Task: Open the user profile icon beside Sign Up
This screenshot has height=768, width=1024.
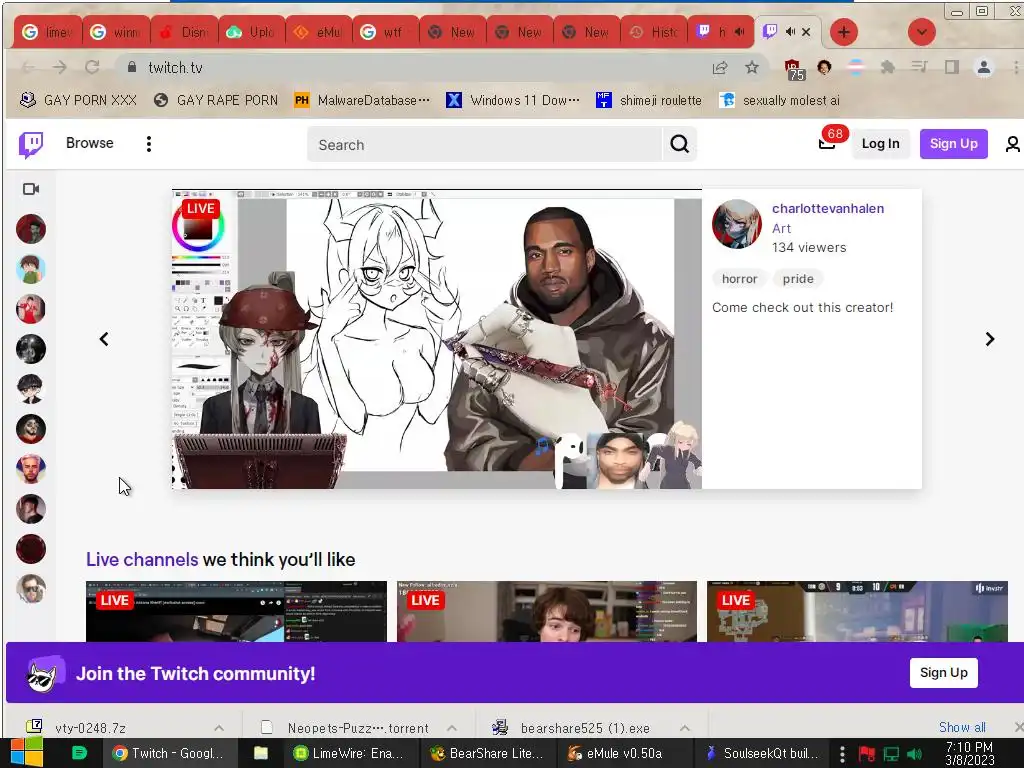Action: point(1012,144)
